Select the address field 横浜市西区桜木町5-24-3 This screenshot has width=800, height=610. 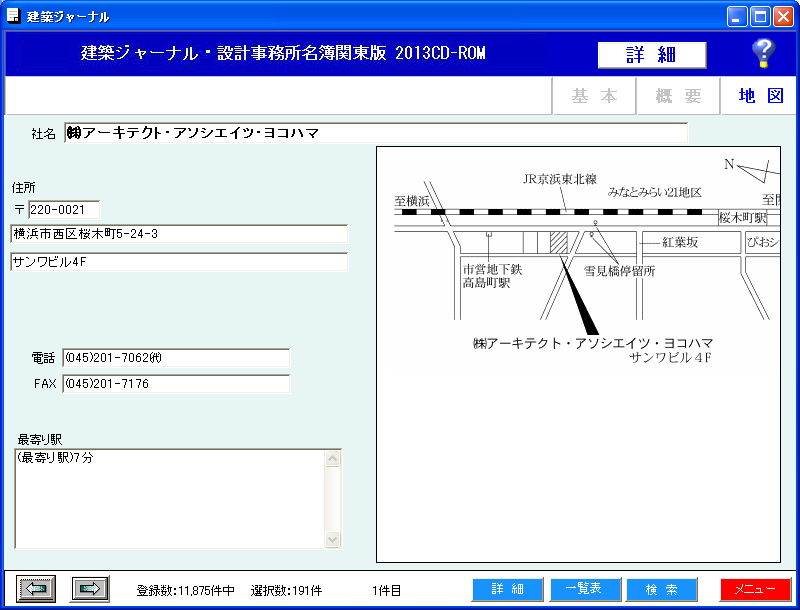click(179, 234)
